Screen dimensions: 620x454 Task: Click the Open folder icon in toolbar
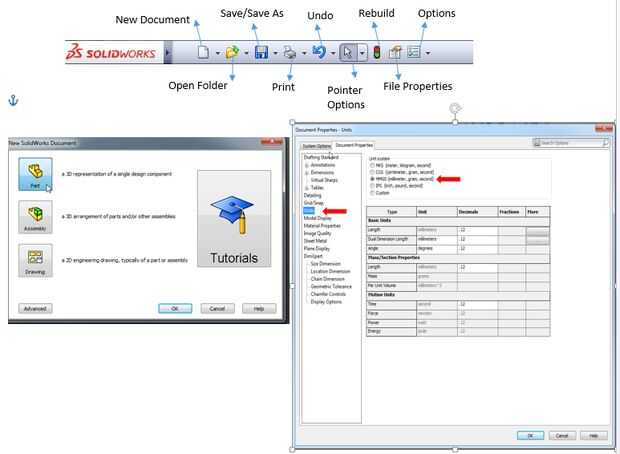[x=232, y=52]
